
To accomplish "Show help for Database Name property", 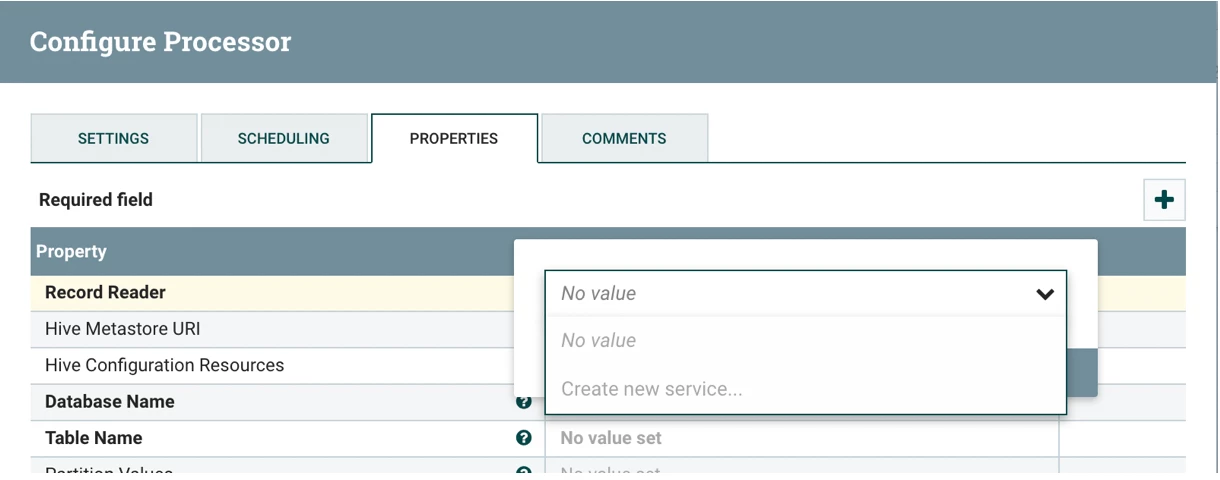I will coord(523,402).
